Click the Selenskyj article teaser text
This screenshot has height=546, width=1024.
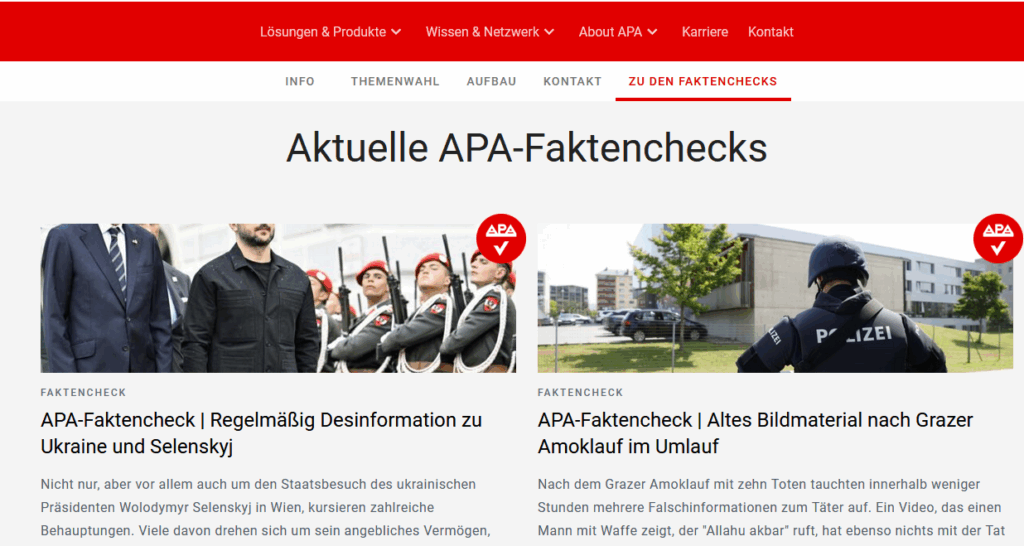click(x=266, y=508)
